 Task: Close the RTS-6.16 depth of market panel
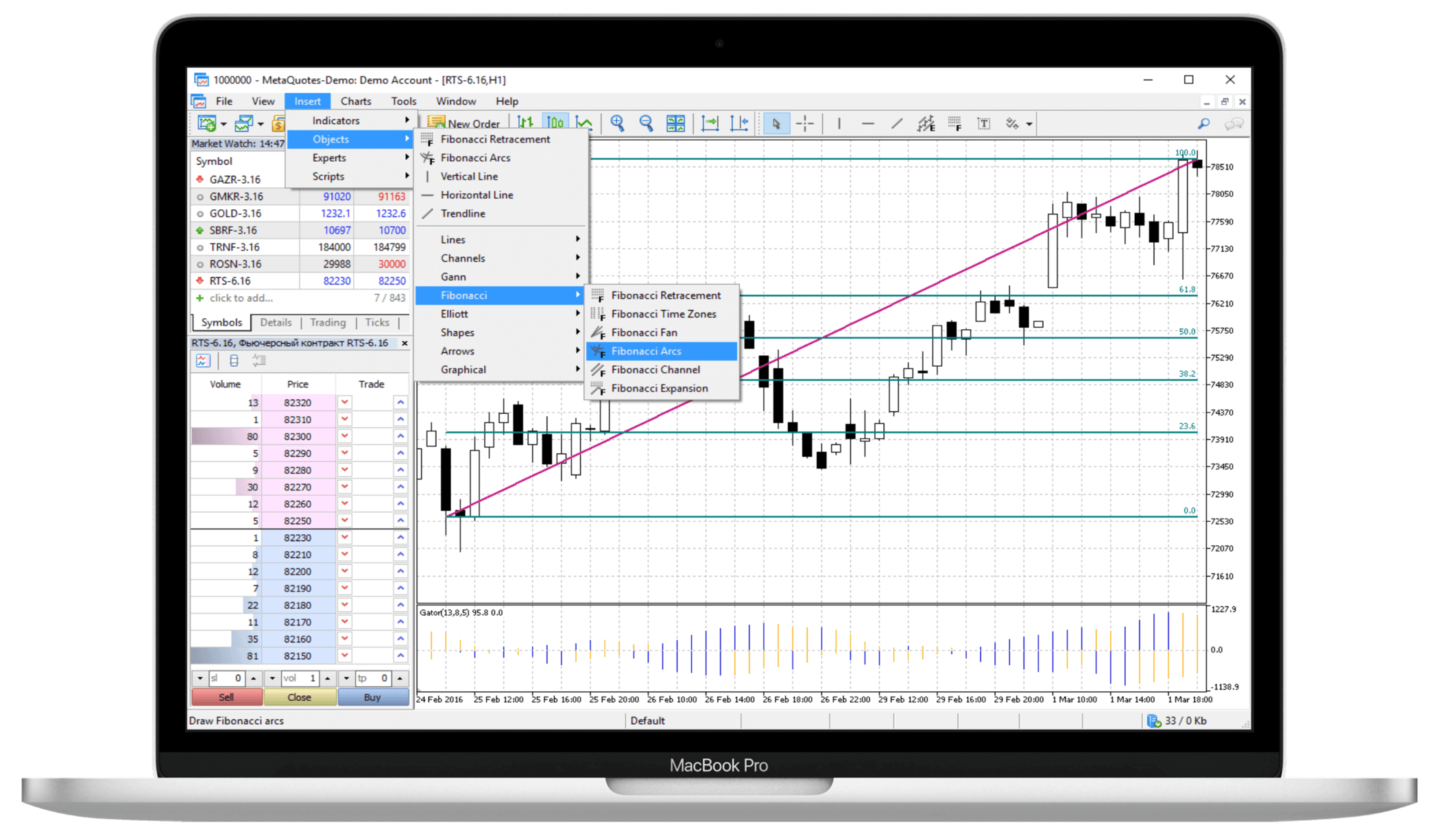tap(405, 343)
